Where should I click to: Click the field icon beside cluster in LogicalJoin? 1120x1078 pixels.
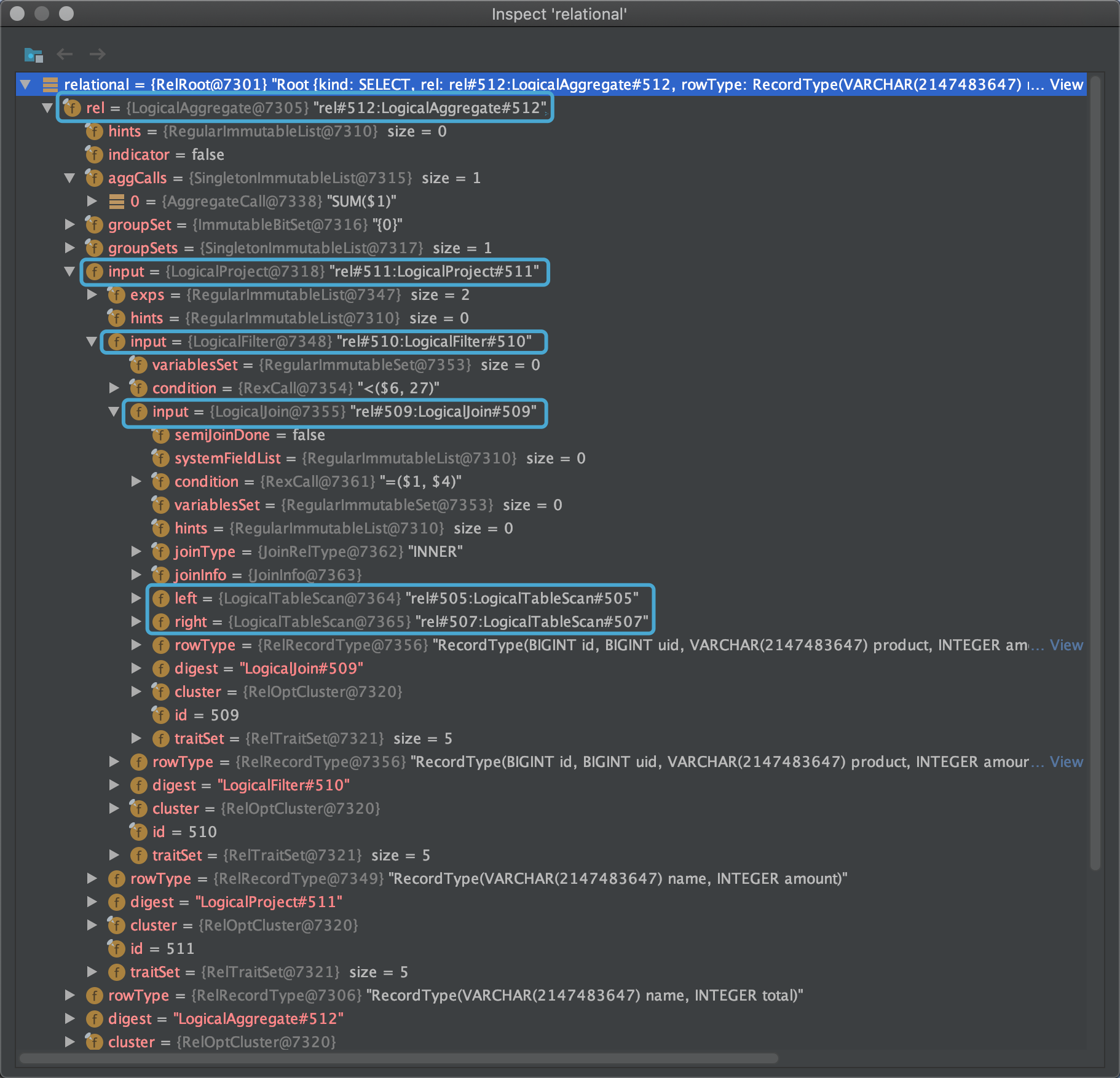pos(160,691)
